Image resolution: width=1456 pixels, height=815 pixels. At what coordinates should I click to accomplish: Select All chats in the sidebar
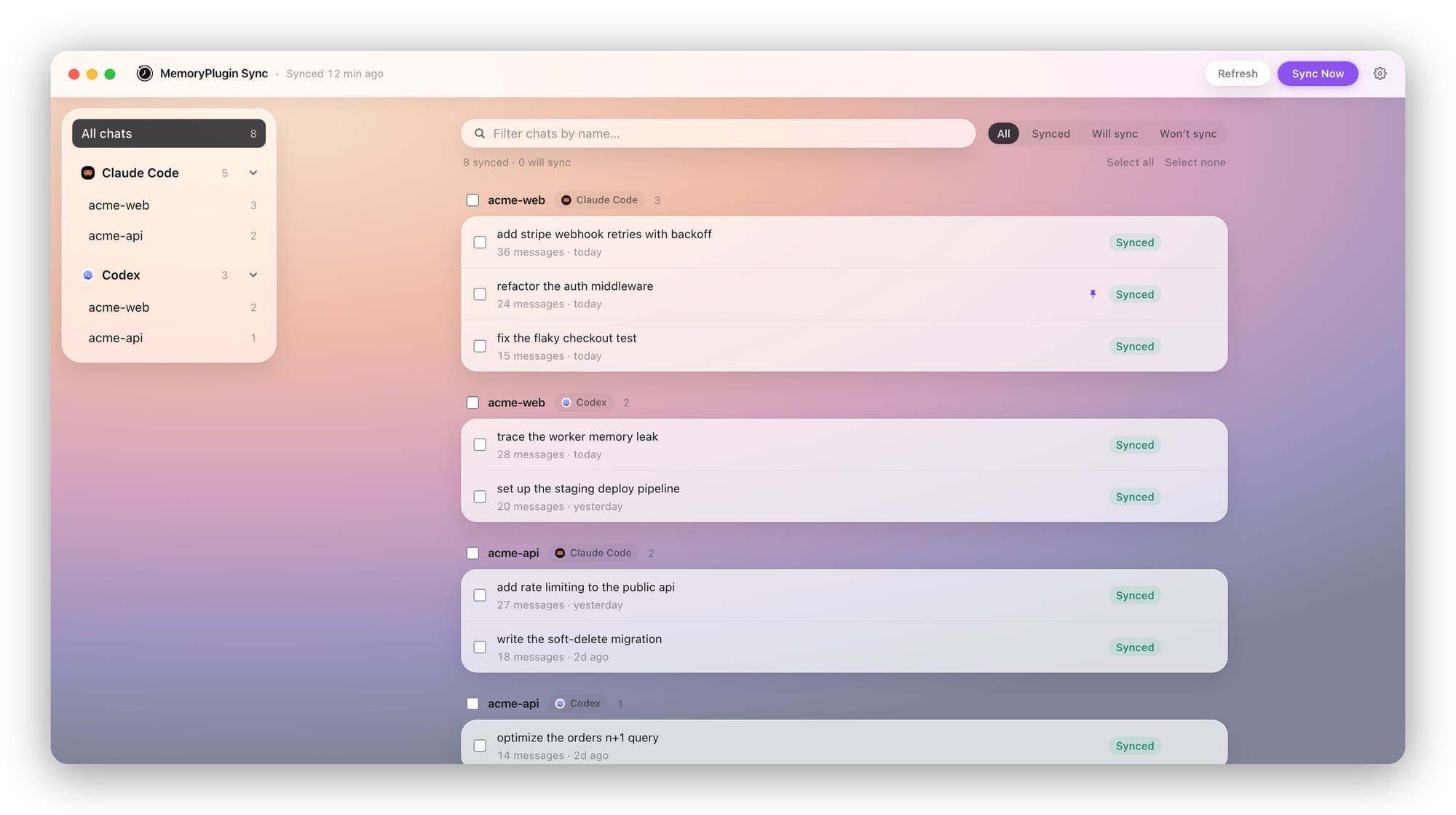tap(169, 133)
